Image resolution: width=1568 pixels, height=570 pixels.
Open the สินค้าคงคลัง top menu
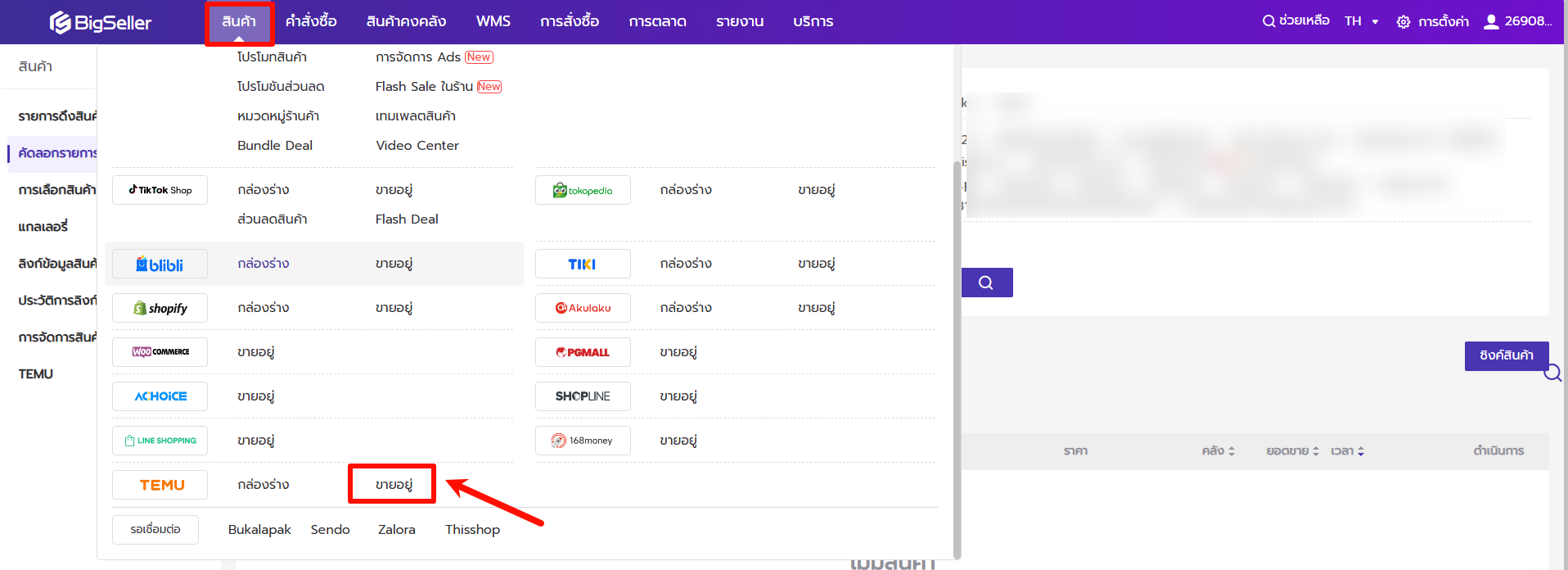406,21
